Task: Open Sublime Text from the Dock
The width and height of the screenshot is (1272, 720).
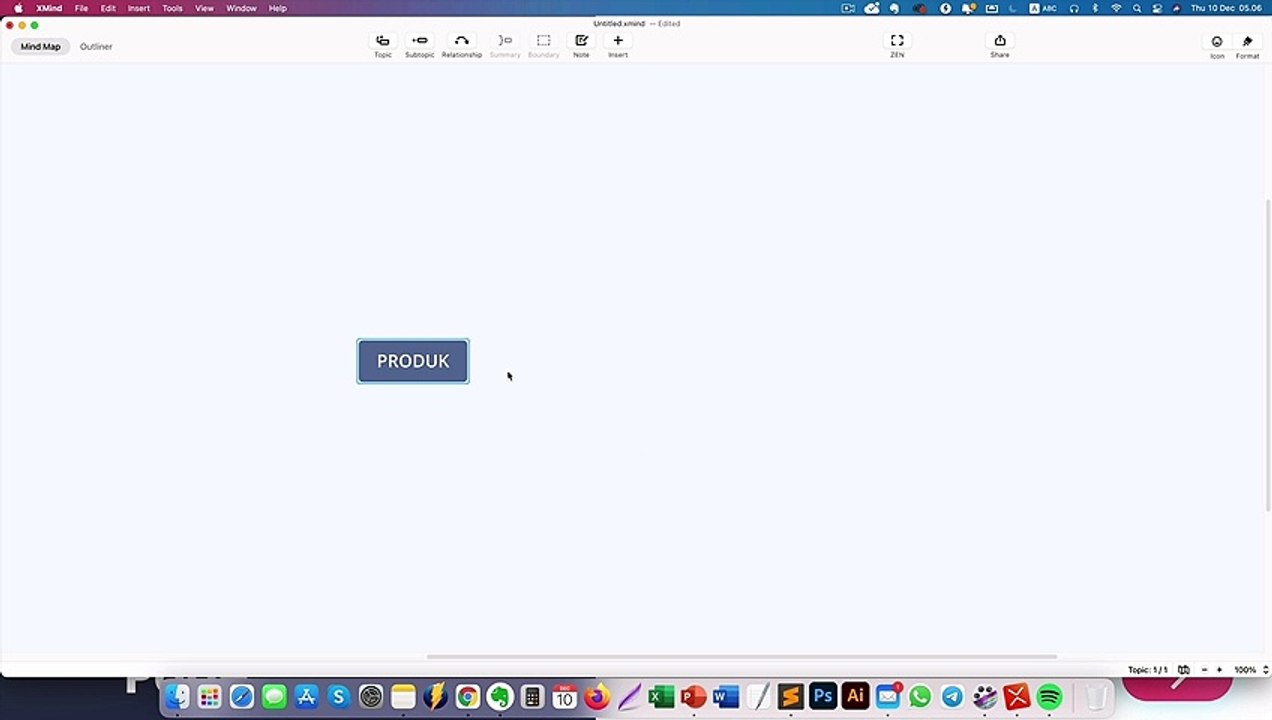Action: tap(790, 697)
